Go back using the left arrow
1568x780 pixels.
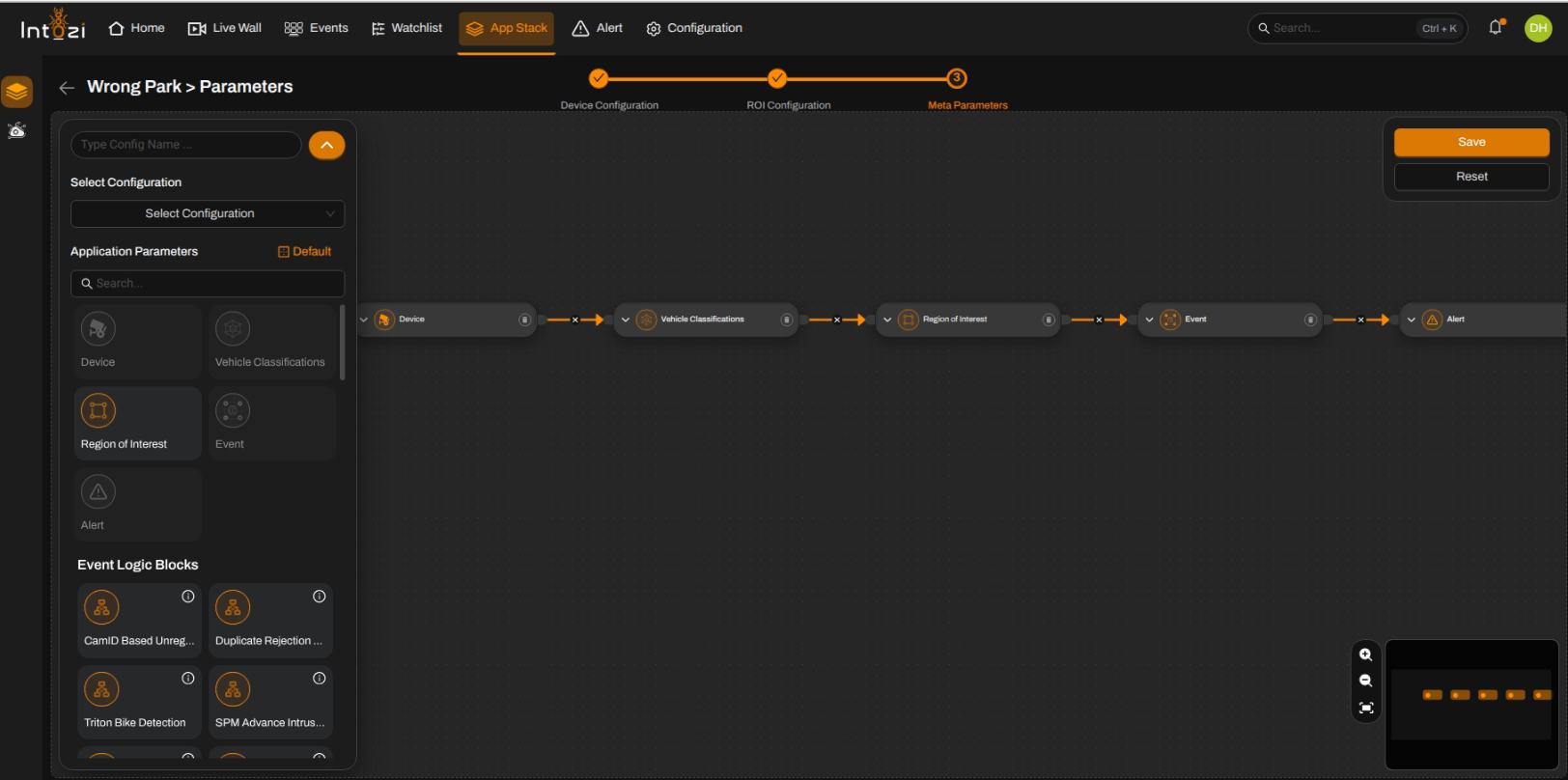pyautogui.click(x=67, y=88)
